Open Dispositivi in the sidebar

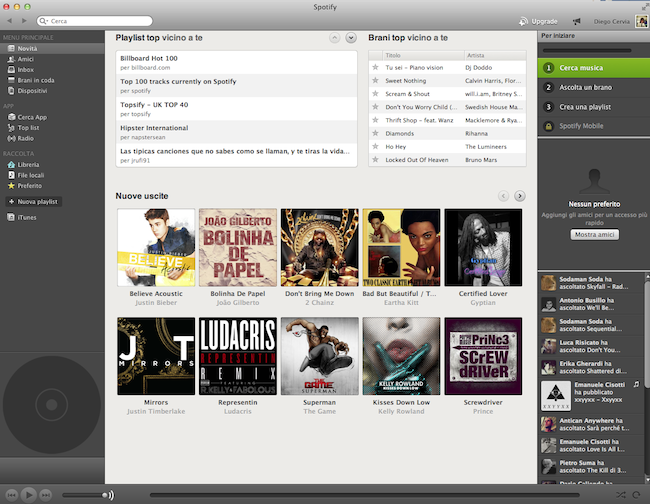point(32,91)
